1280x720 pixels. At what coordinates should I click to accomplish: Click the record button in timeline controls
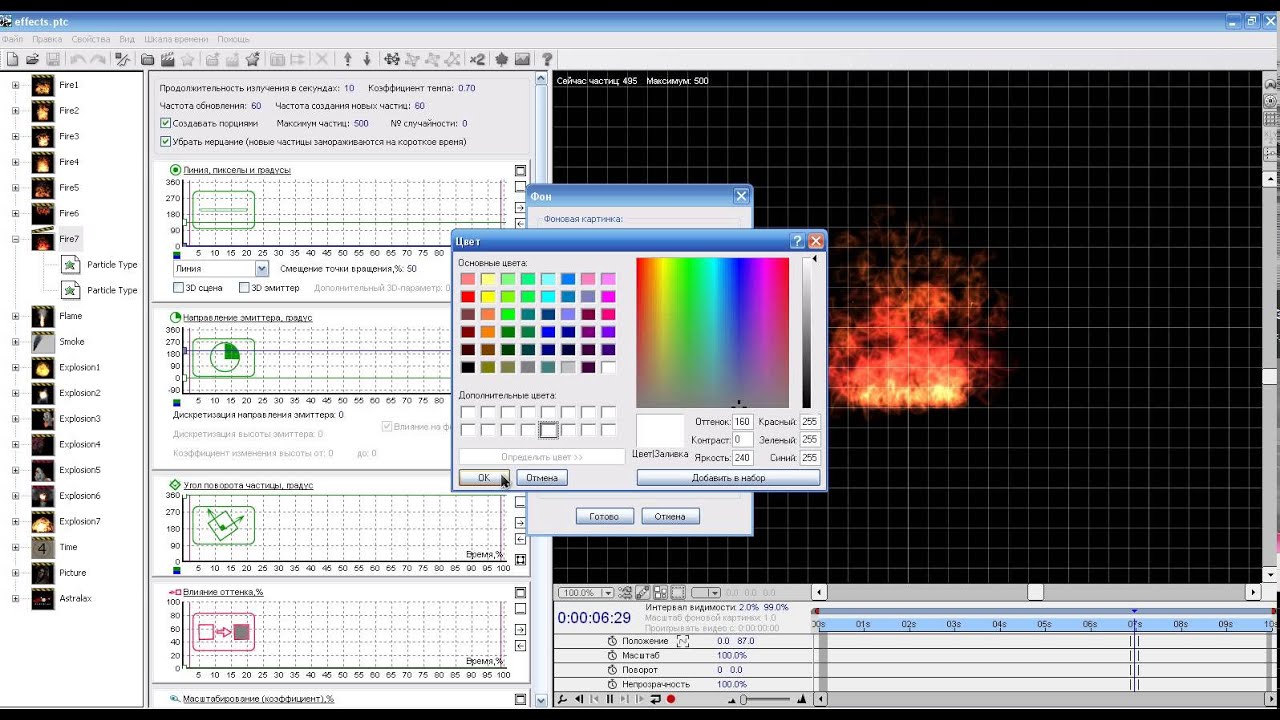[671, 699]
